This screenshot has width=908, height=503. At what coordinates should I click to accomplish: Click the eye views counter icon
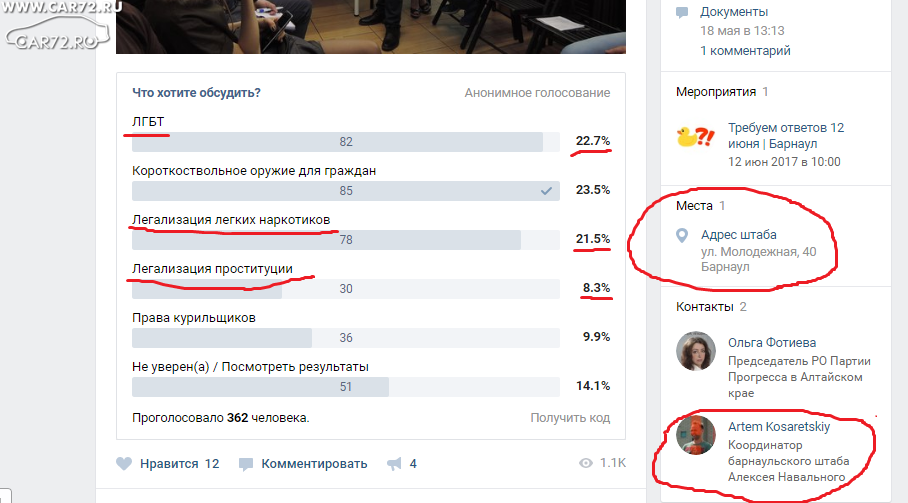coord(586,463)
